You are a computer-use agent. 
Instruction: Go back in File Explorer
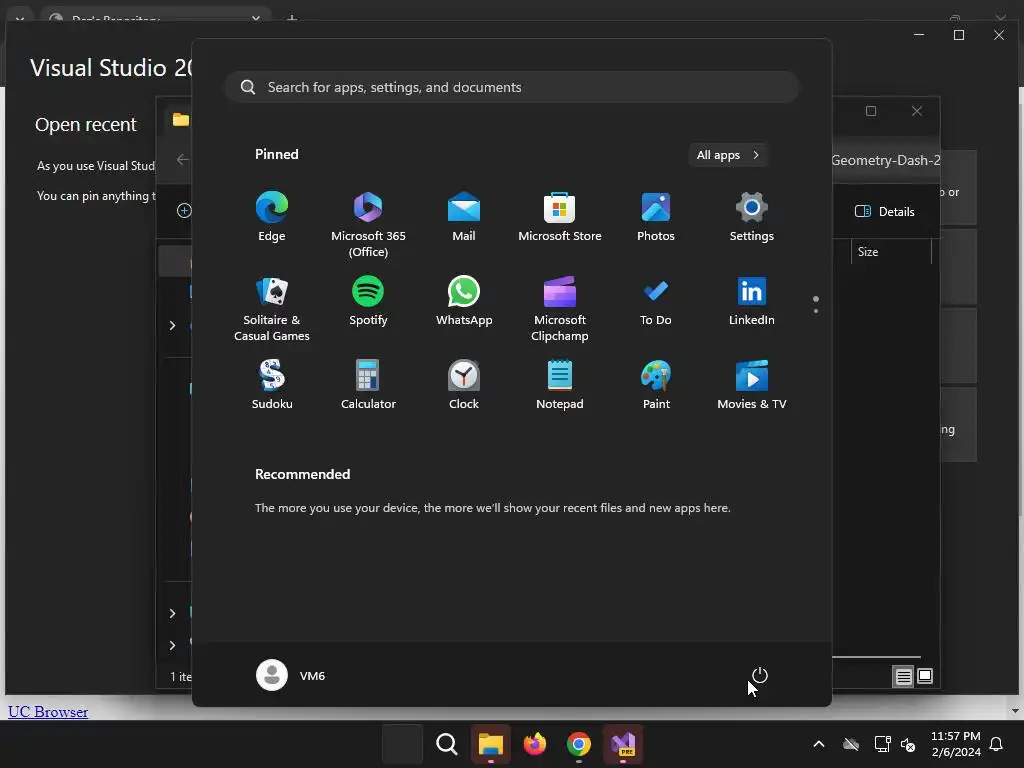pos(182,159)
